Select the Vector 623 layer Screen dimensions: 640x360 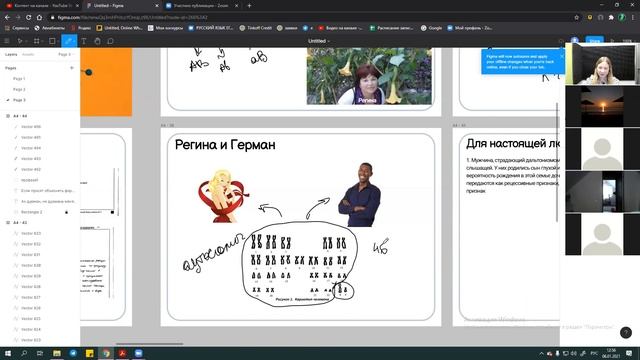tap(31, 340)
